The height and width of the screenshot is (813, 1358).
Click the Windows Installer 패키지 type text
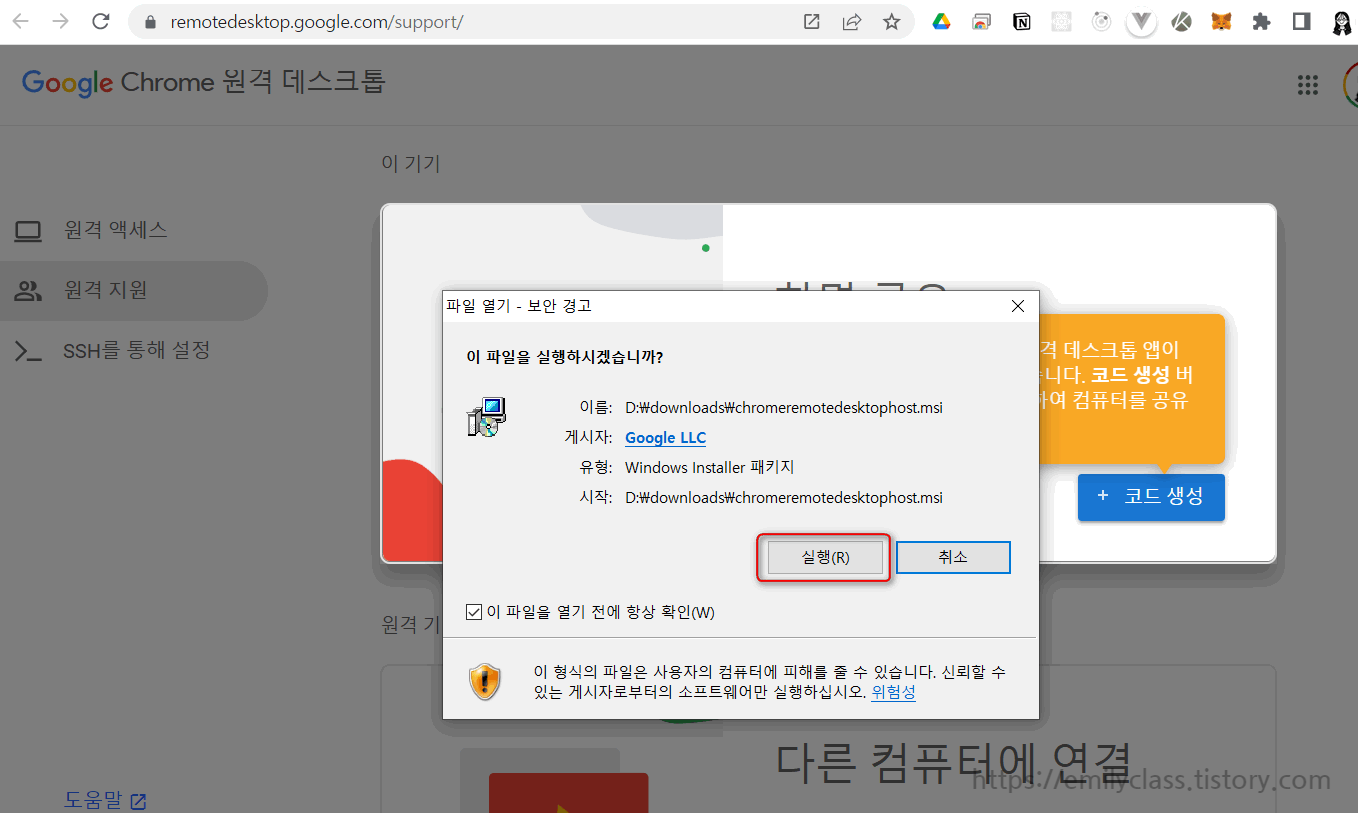pyautogui.click(x=709, y=468)
